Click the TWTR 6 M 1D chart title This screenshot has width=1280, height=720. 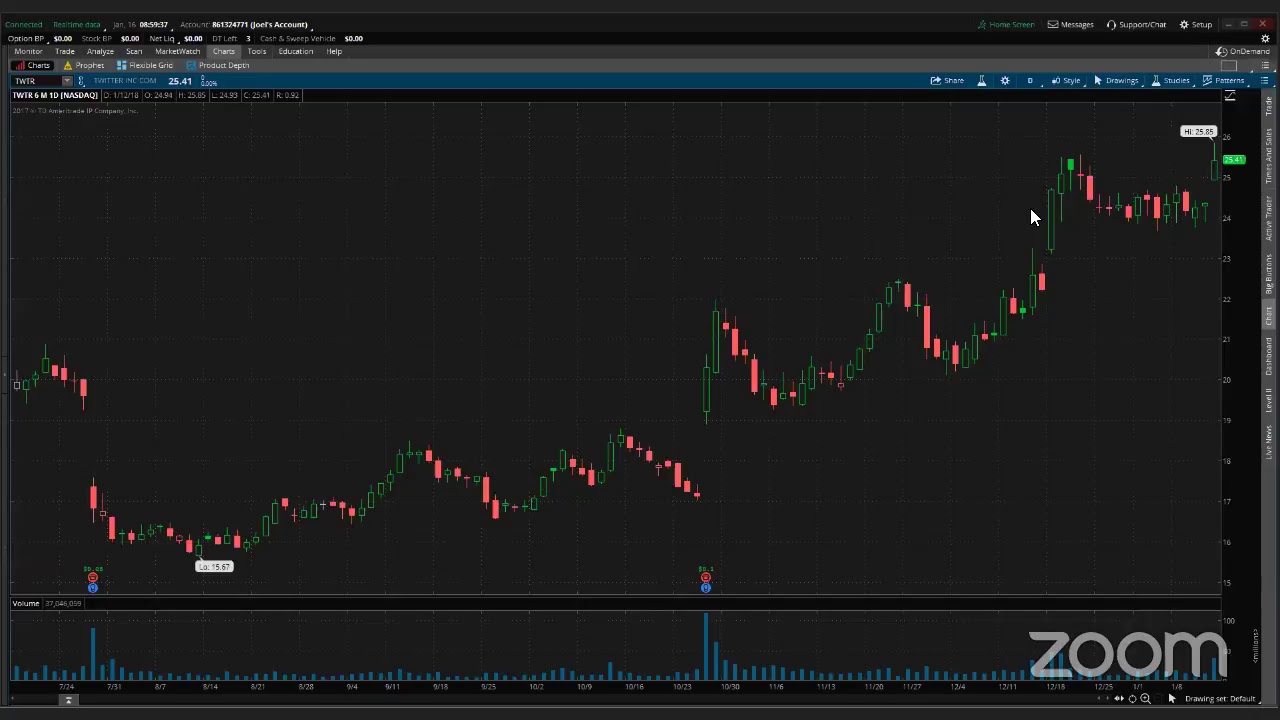point(55,95)
